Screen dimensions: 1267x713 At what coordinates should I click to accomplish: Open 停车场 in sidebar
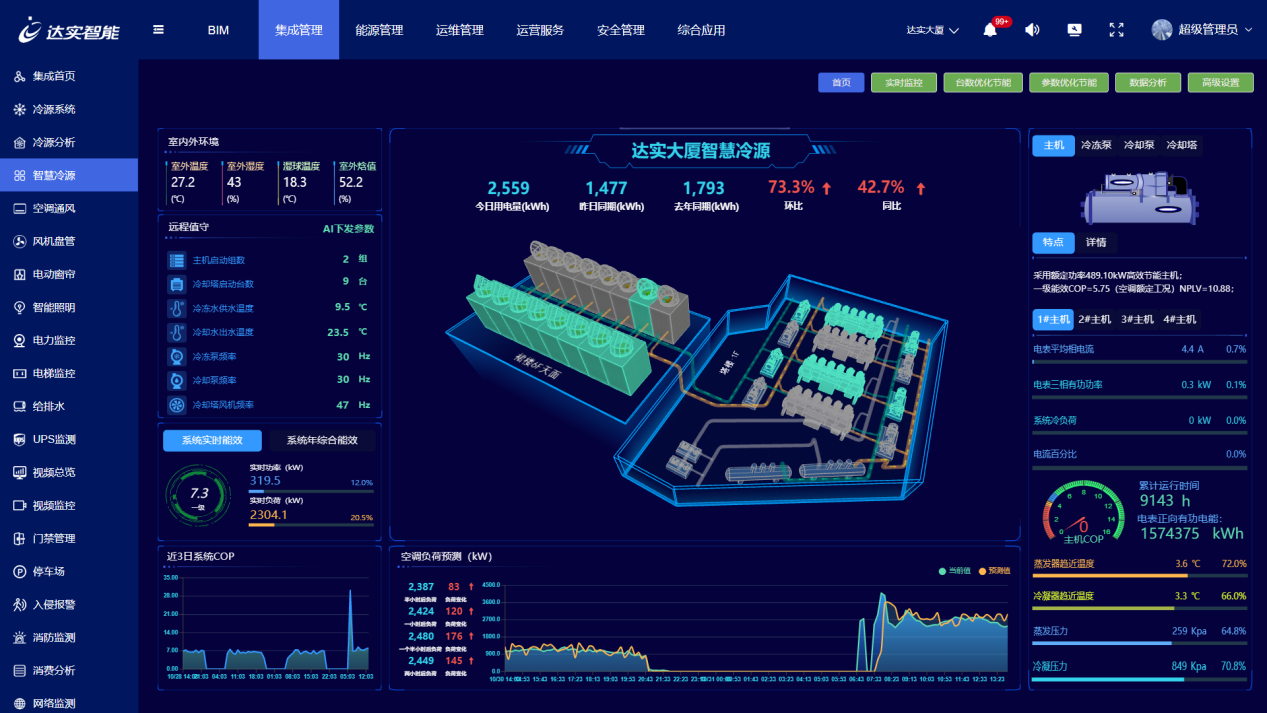[x=69, y=571]
